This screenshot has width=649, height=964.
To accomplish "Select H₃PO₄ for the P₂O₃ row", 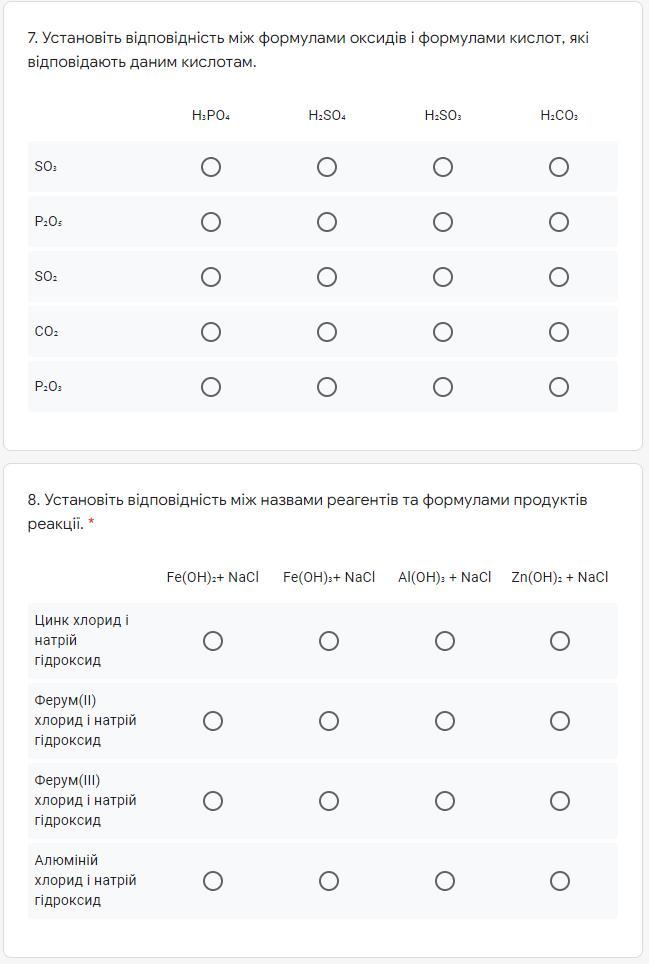I will pos(211,387).
